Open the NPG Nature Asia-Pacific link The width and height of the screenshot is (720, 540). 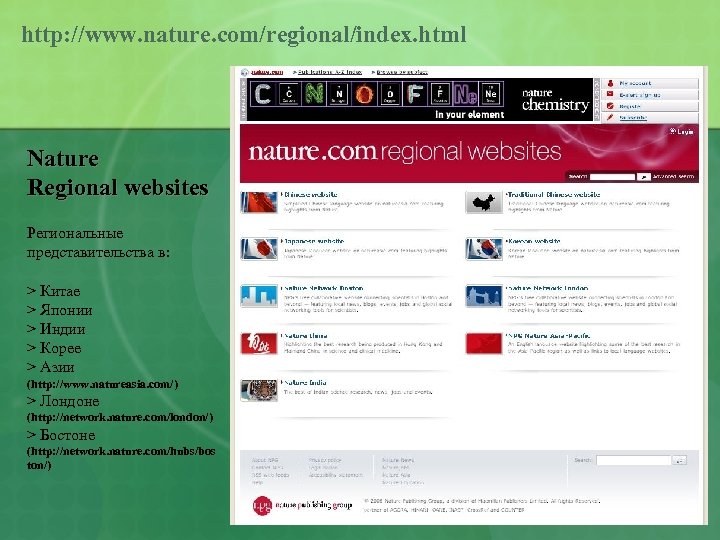[549, 336]
